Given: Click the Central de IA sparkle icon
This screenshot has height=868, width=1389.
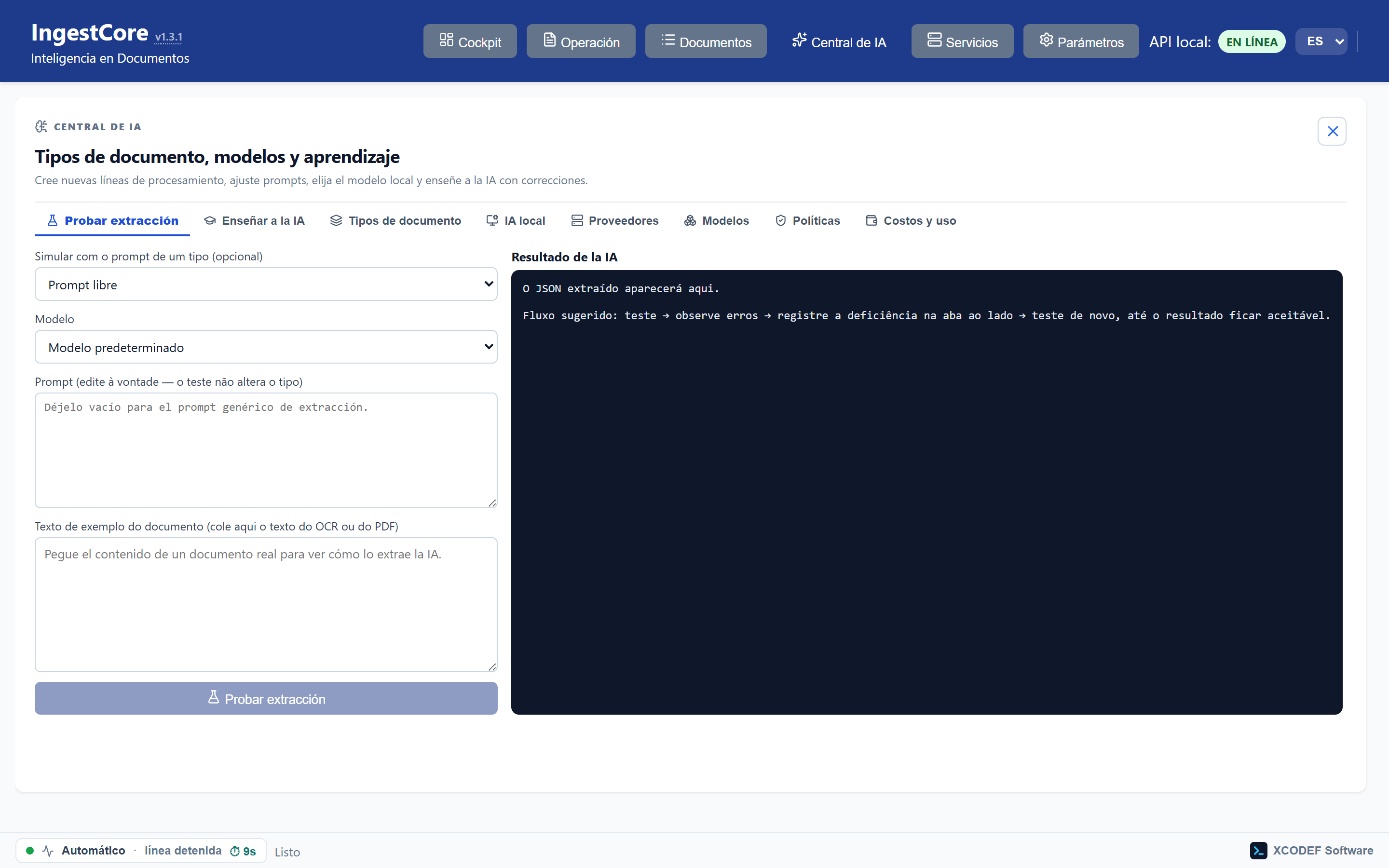Looking at the screenshot, I should tap(799, 40).
